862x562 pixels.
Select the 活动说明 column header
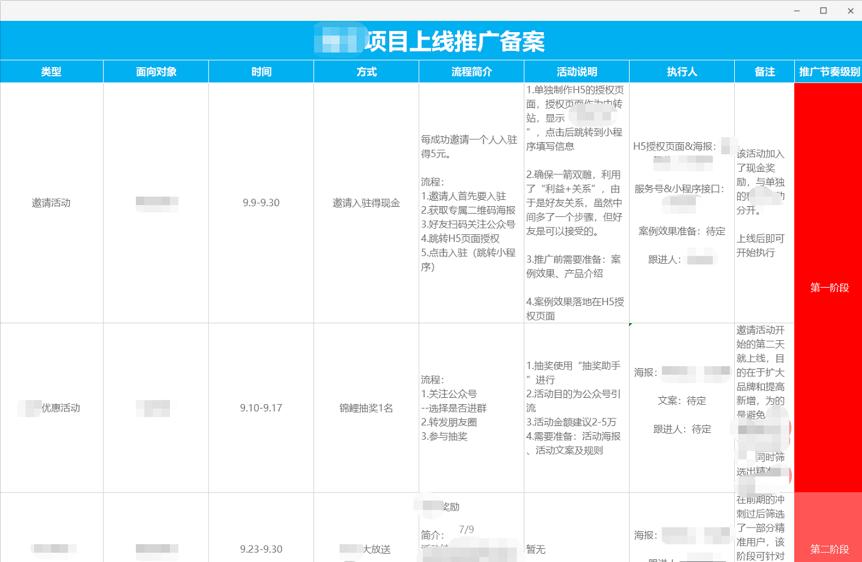pyautogui.click(x=576, y=72)
